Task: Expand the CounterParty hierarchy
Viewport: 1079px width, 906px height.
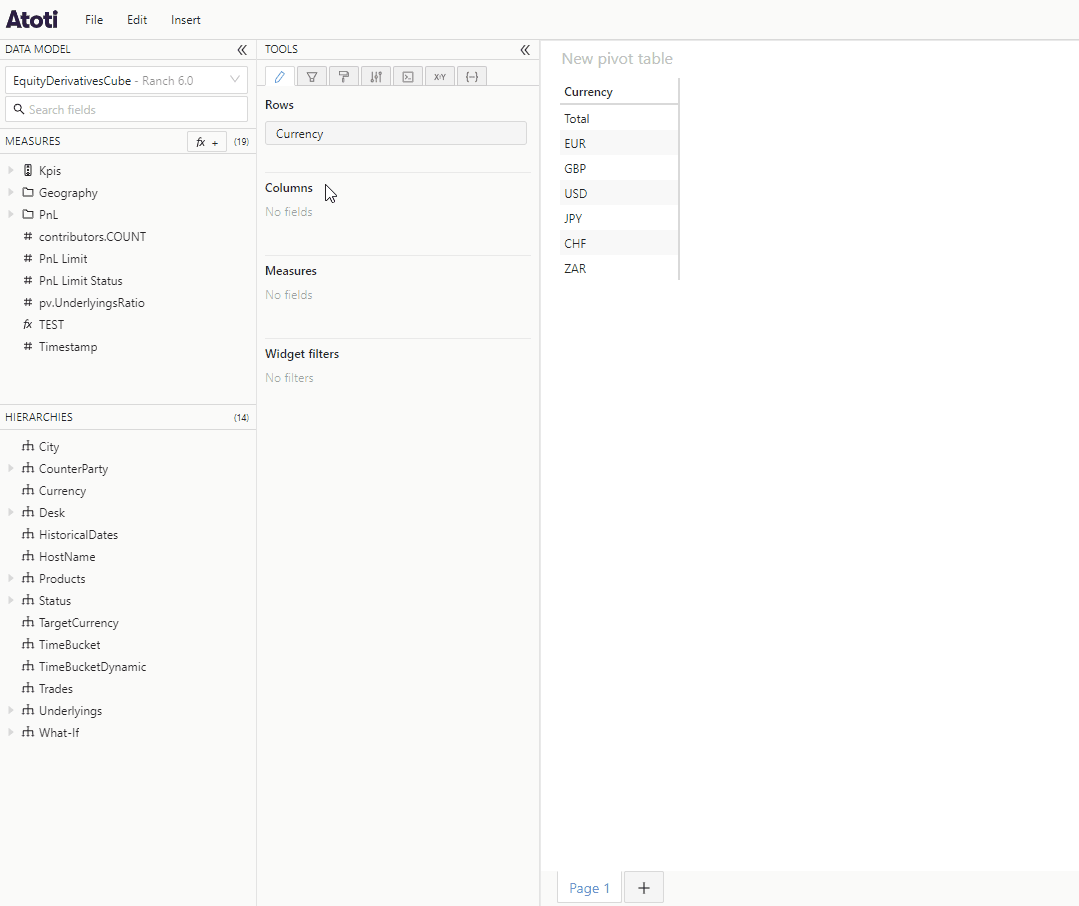Action: pos(10,468)
